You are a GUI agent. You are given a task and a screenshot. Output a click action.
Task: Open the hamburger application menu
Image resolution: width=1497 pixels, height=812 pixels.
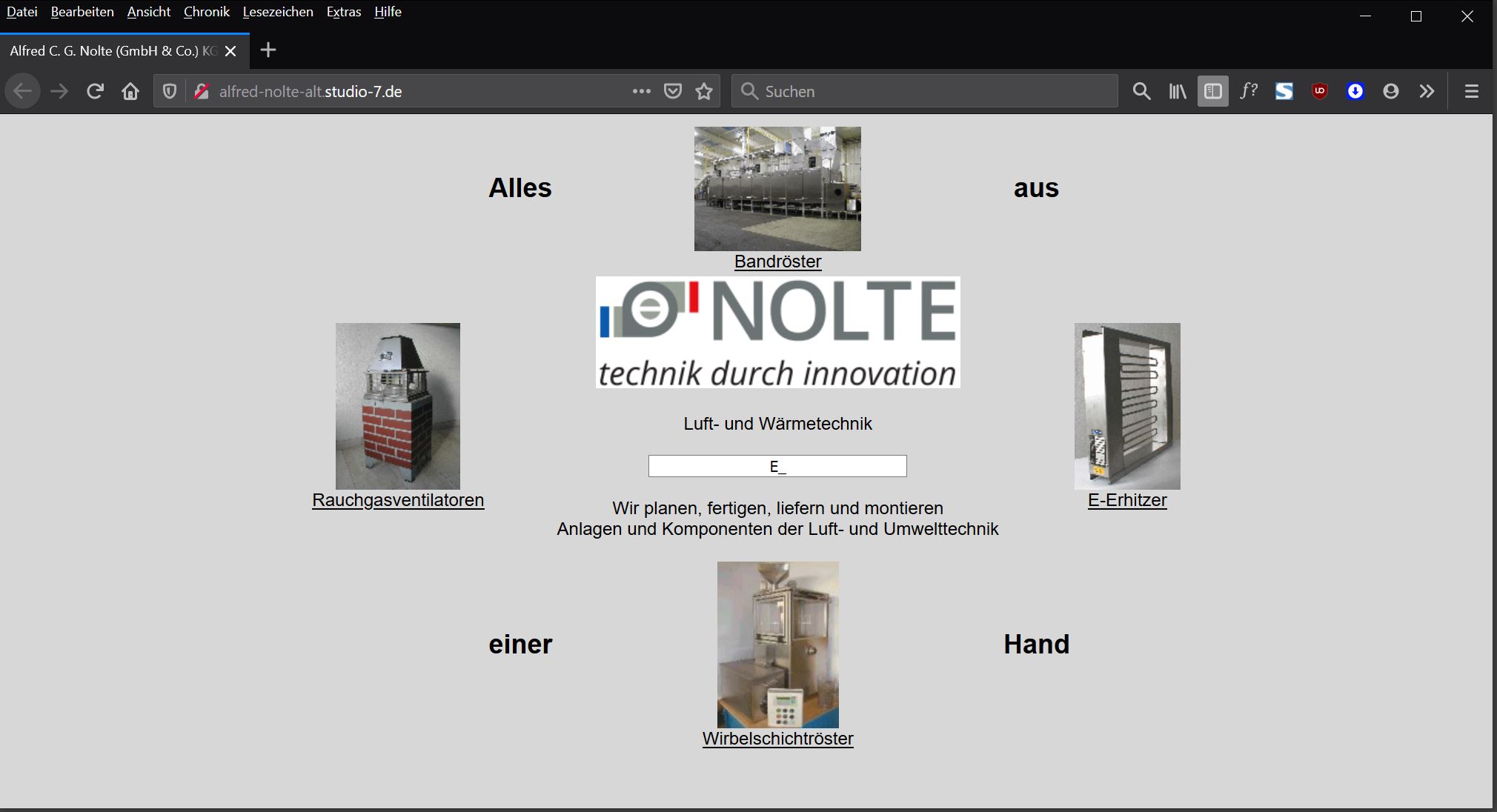click(1472, 91)
